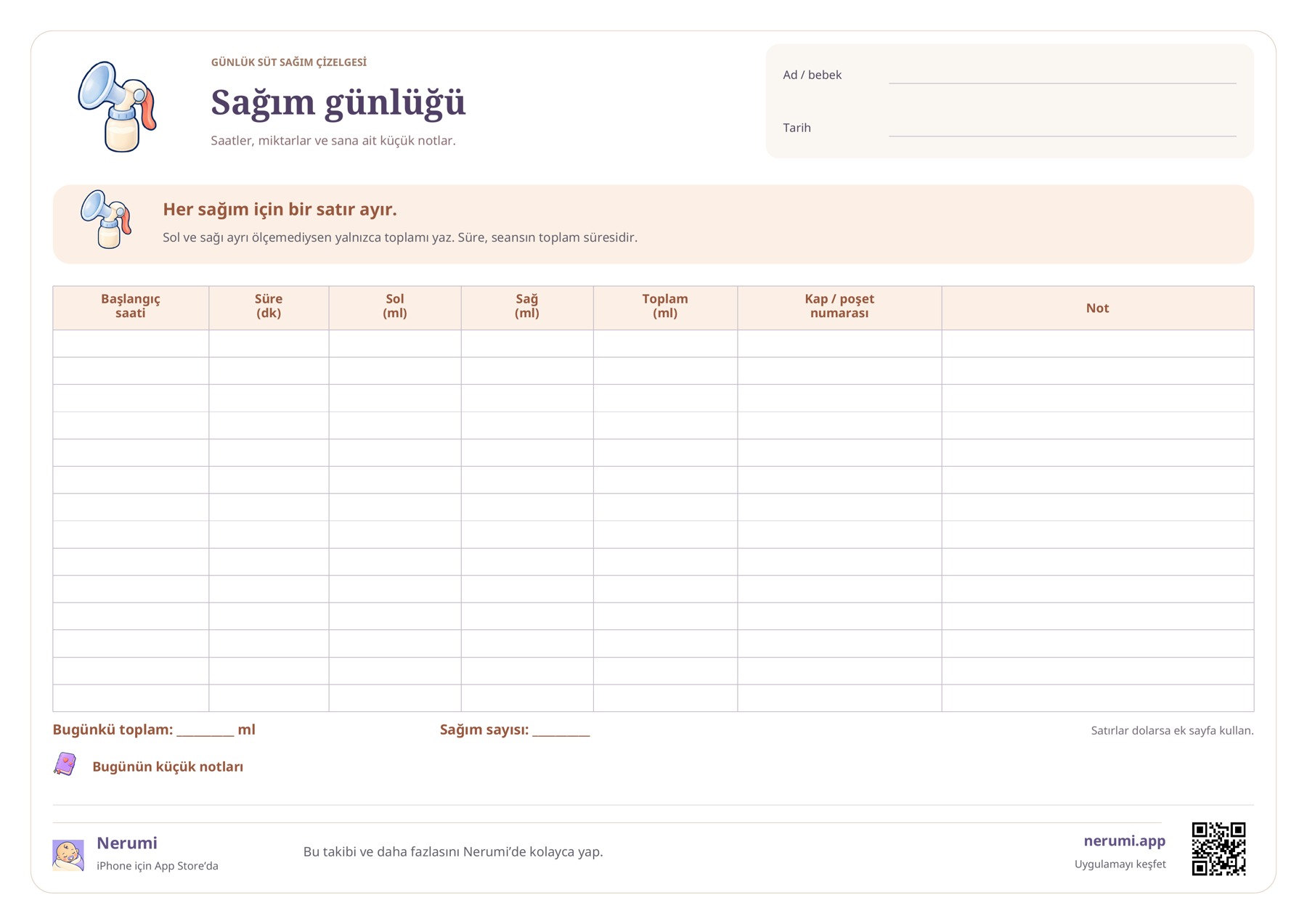Click the Not column header

1097,308
